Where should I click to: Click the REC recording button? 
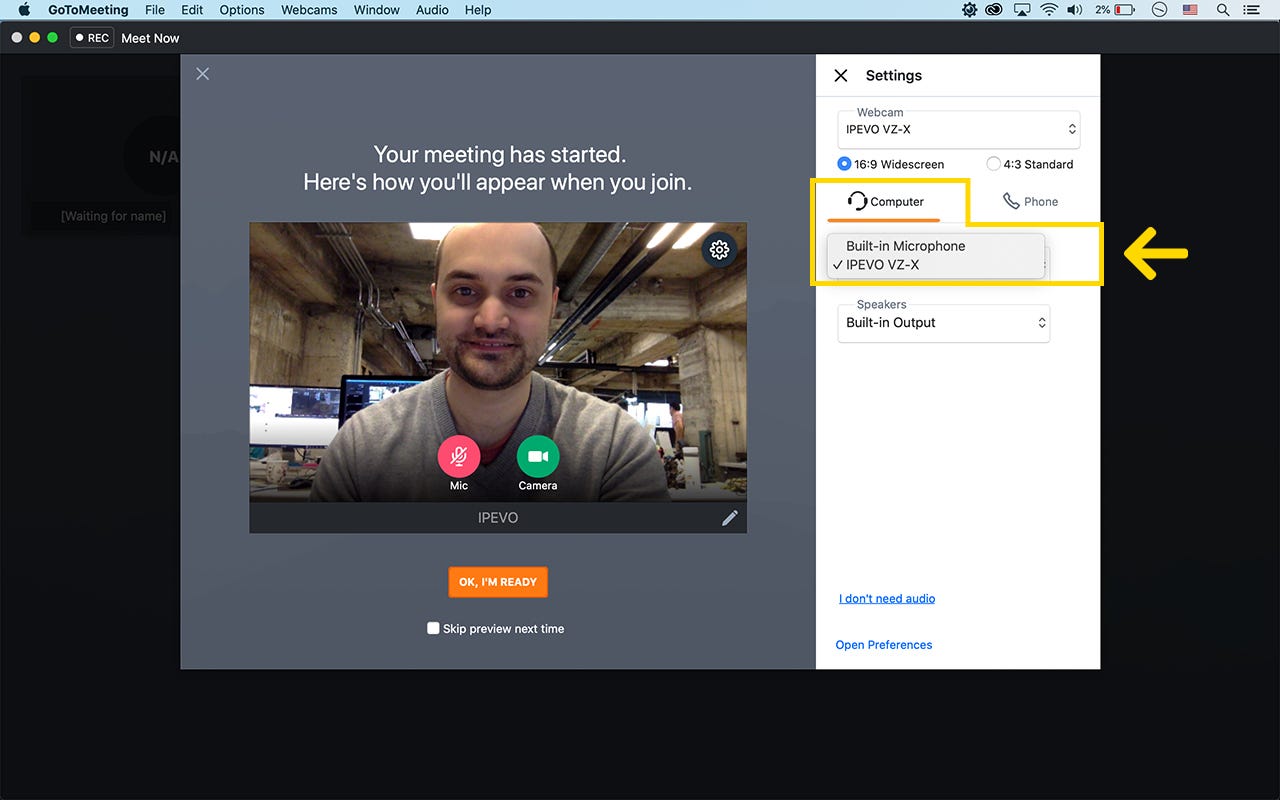point(91,38)
